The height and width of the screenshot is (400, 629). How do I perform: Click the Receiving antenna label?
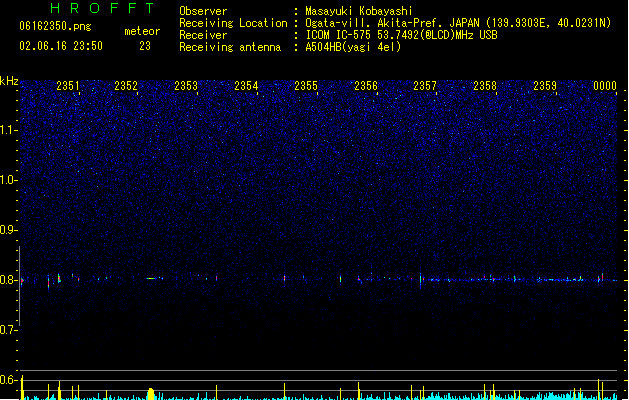pos(230,47)
